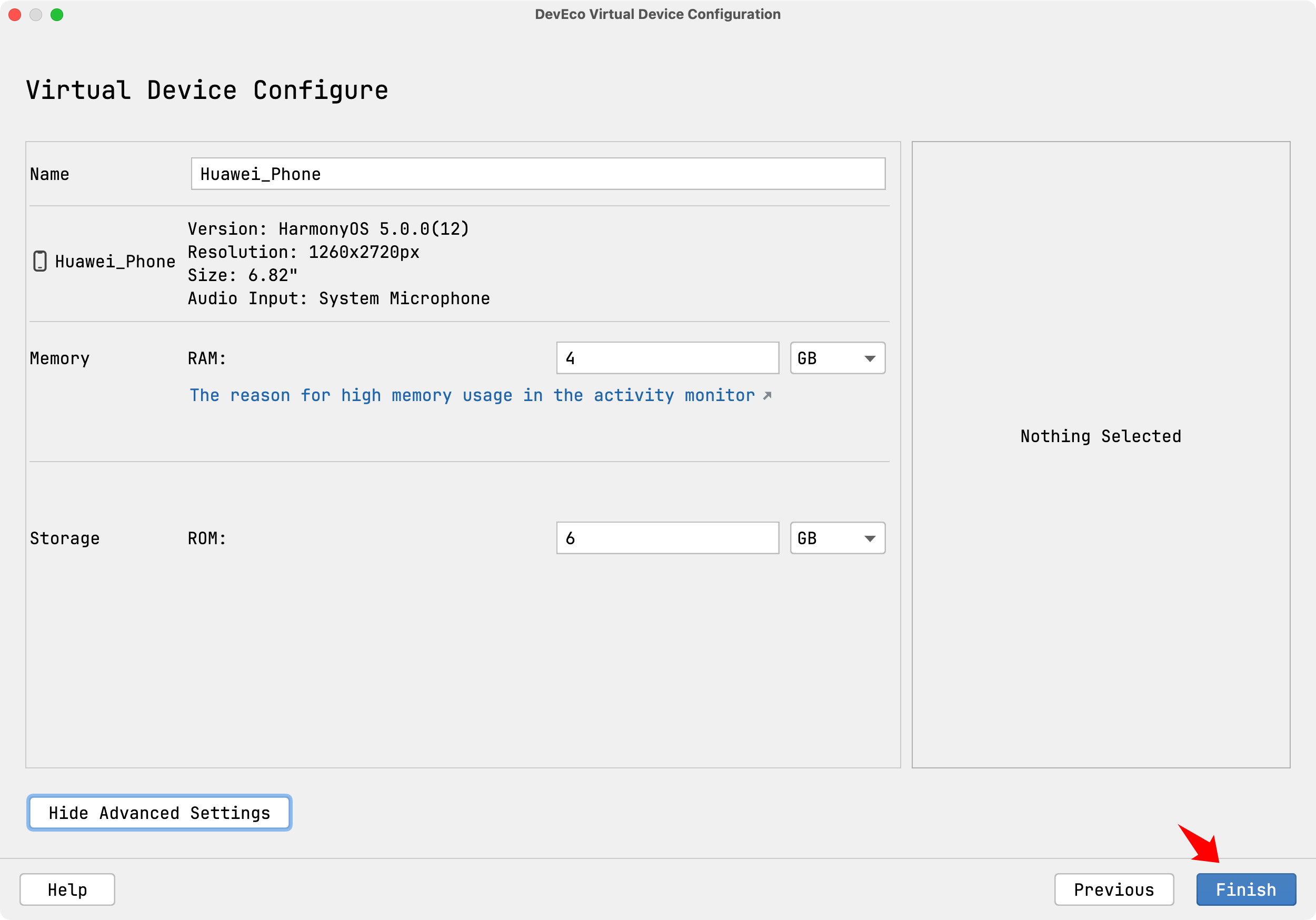Select the RAM value input field
The height and width of the screenshot is (920, 1316).
[x=669, y=358]
